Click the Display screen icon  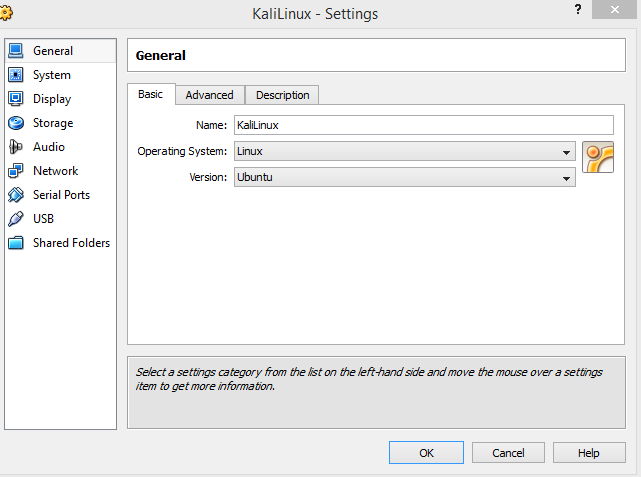16,99
